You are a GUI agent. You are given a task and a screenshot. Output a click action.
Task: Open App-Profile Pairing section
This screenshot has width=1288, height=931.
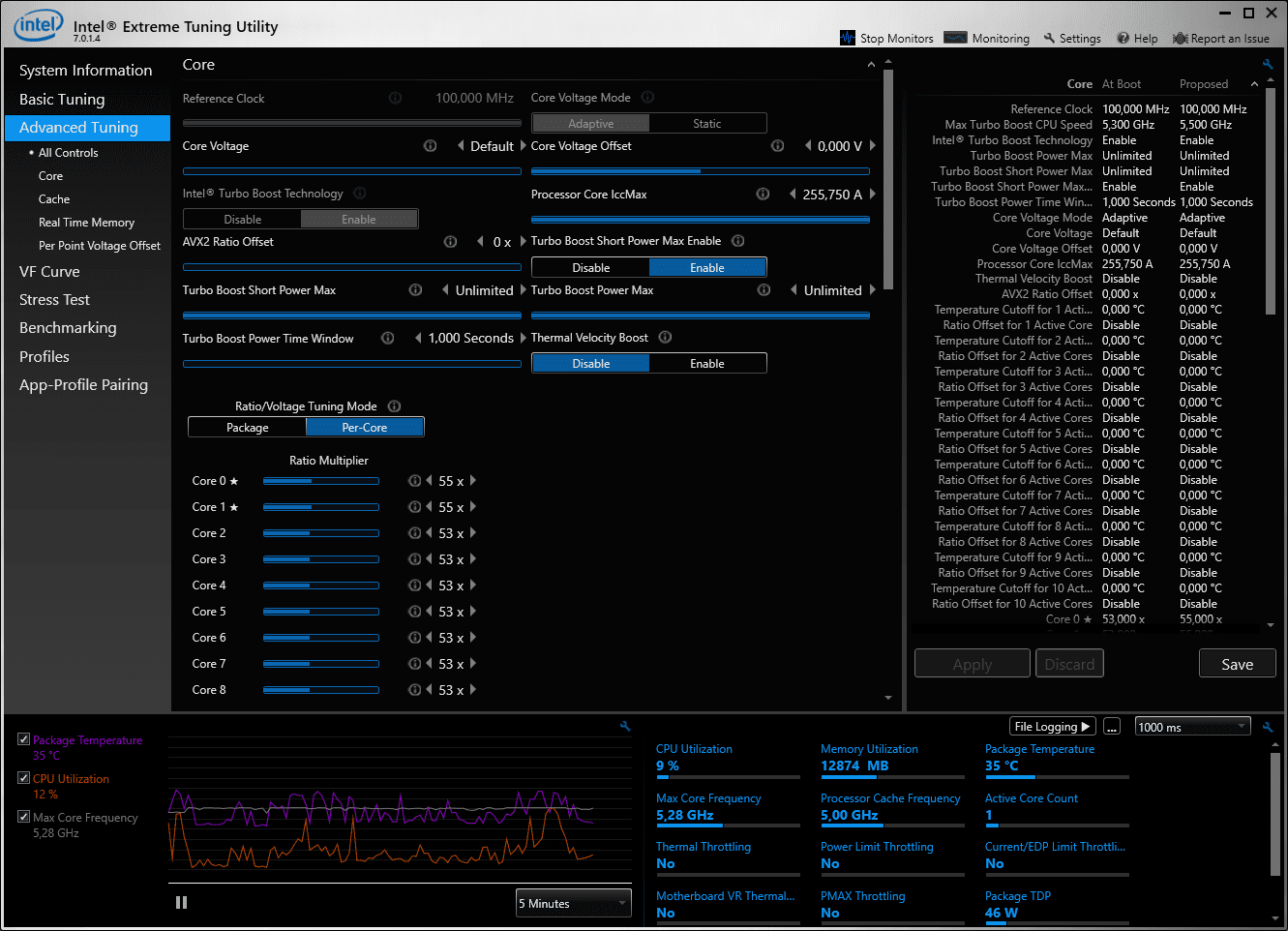click(84, 384)
